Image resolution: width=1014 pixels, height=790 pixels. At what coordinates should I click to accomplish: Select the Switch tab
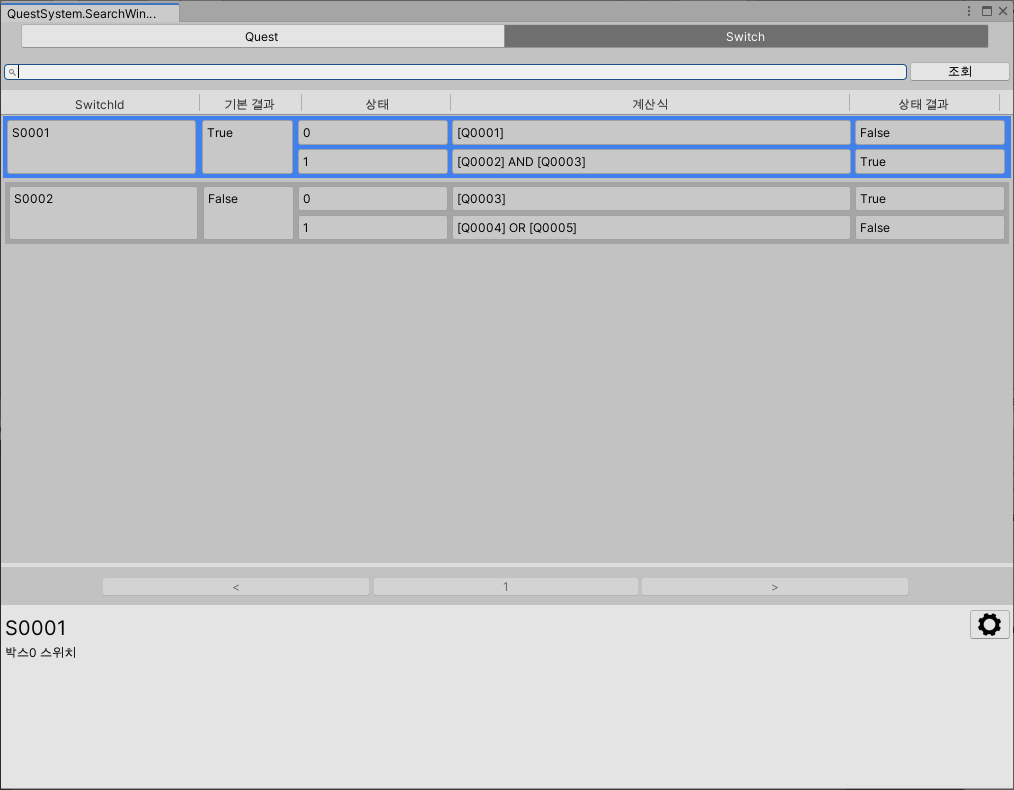click(x=745, y=37)
